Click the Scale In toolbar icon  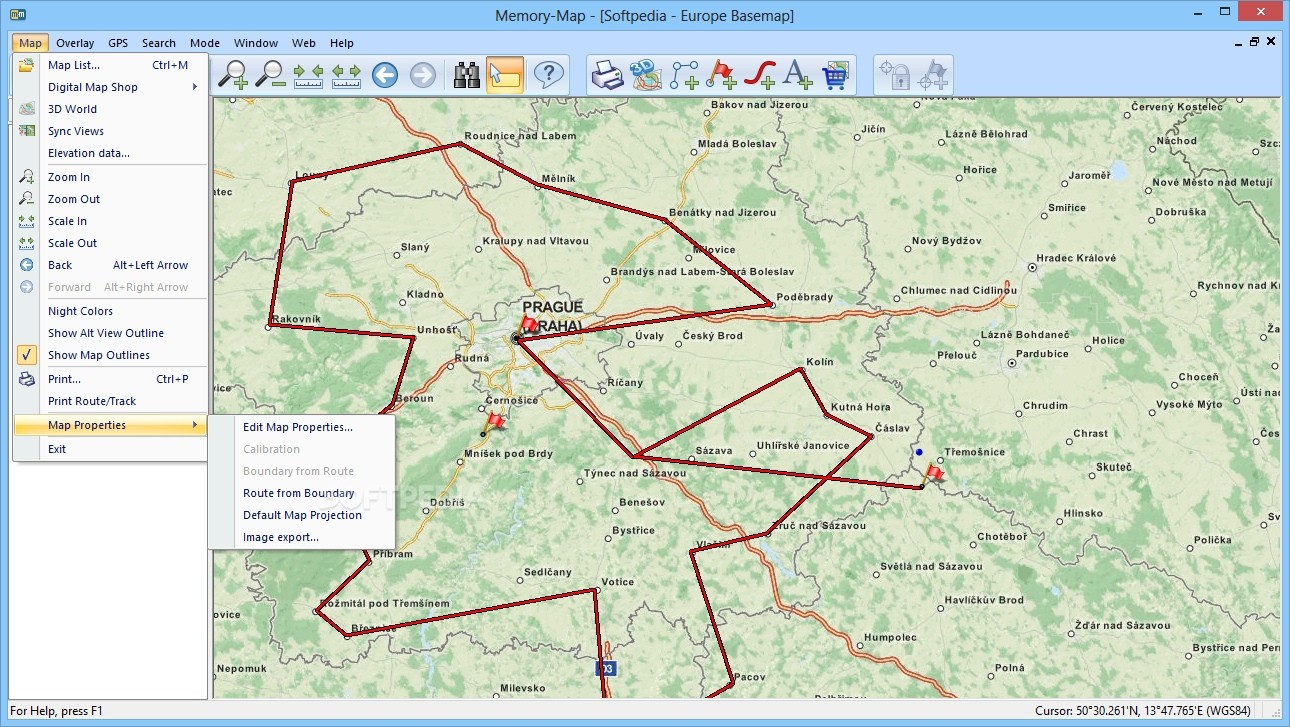[308, 75]
